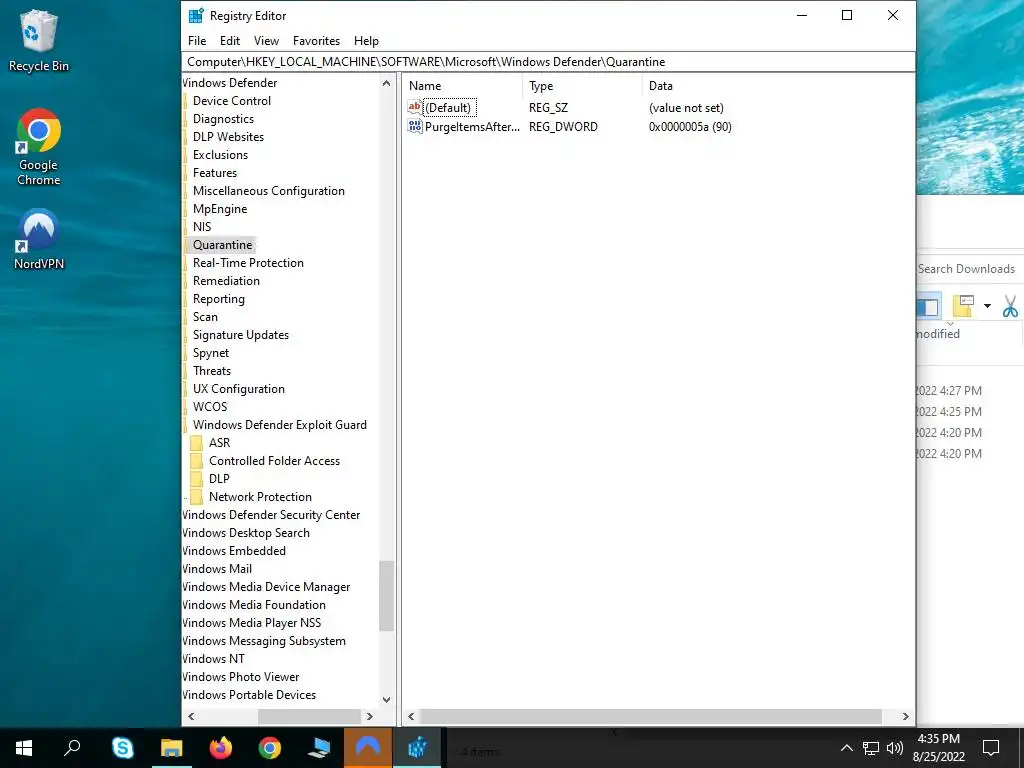Open the NordVPN desktop shortcut
This screenshot has width=1024, height=768.
click(x=39, y=239)
